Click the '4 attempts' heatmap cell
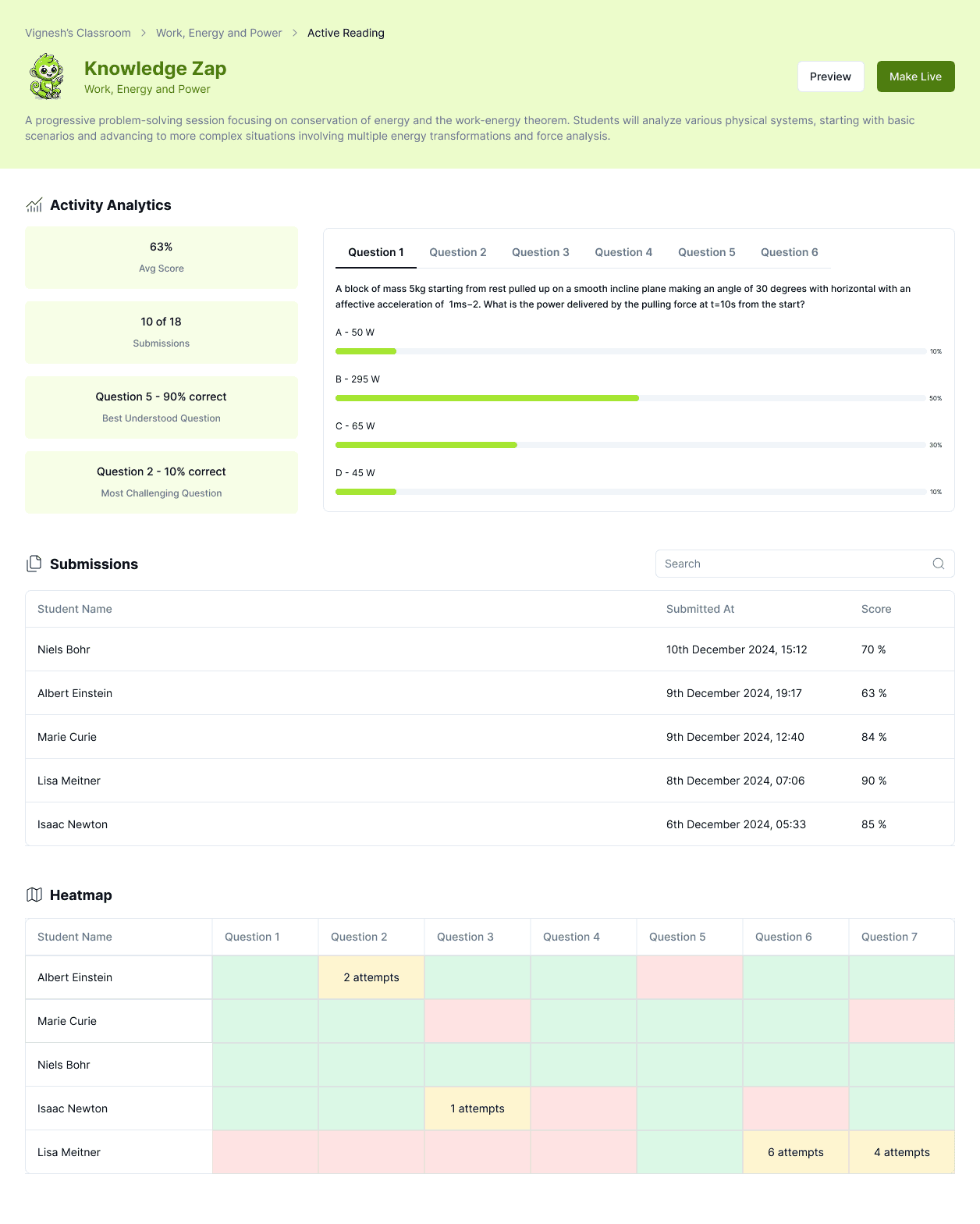Screen dimensions: 980x1224 coord(902,1152)
